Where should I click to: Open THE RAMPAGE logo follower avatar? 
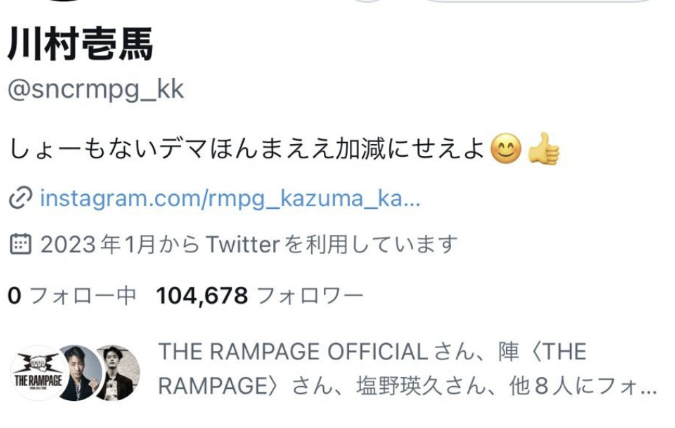[38, 373]
